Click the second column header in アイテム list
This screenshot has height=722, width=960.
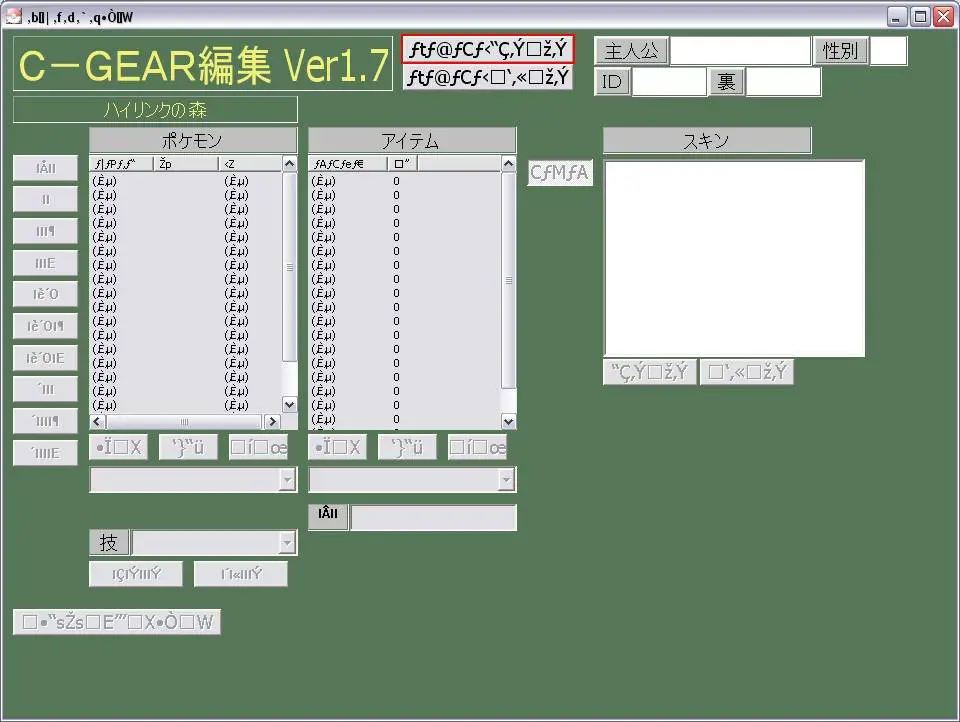(x=403, y=164)
